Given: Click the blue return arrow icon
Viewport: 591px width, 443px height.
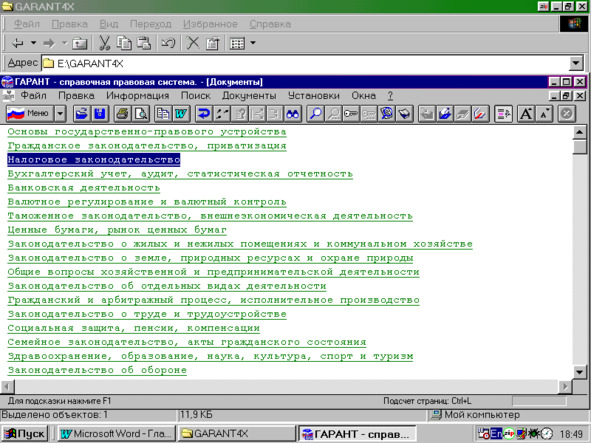Looking at the screenshot, I should (204, 113).
